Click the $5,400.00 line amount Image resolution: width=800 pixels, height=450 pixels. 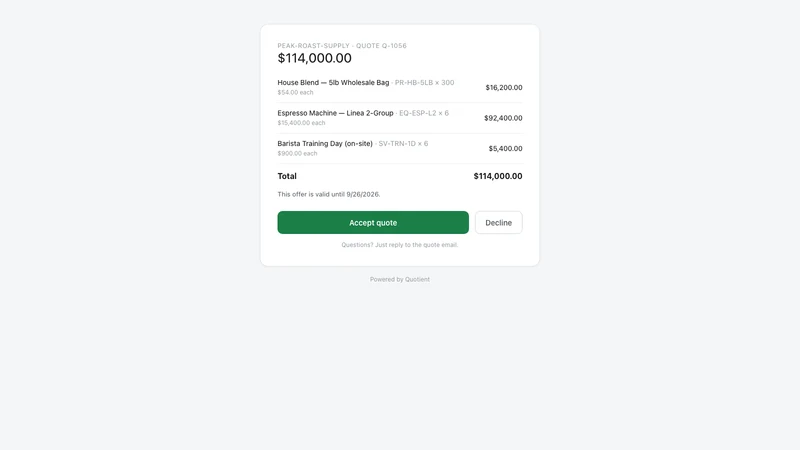(x=505, y=148)
